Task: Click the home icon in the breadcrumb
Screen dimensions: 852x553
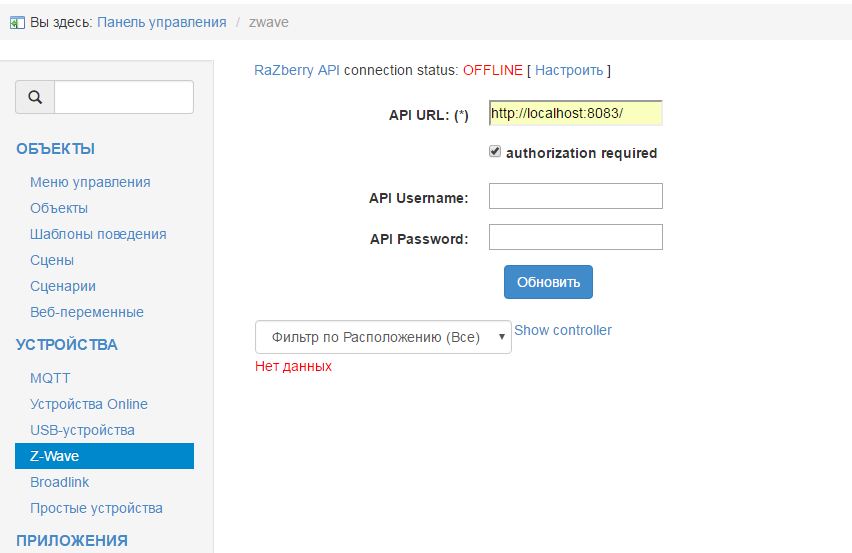Action: [x=17, y=22]
